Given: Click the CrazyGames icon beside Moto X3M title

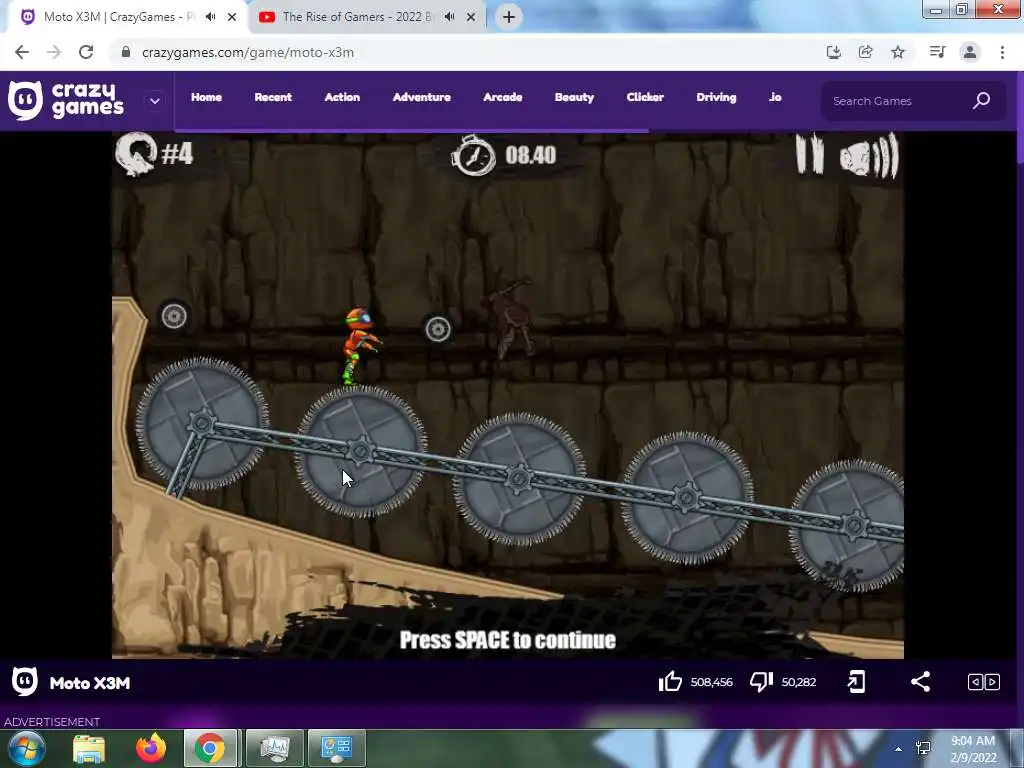Looking at the screenshot, I should pos(25,682).
